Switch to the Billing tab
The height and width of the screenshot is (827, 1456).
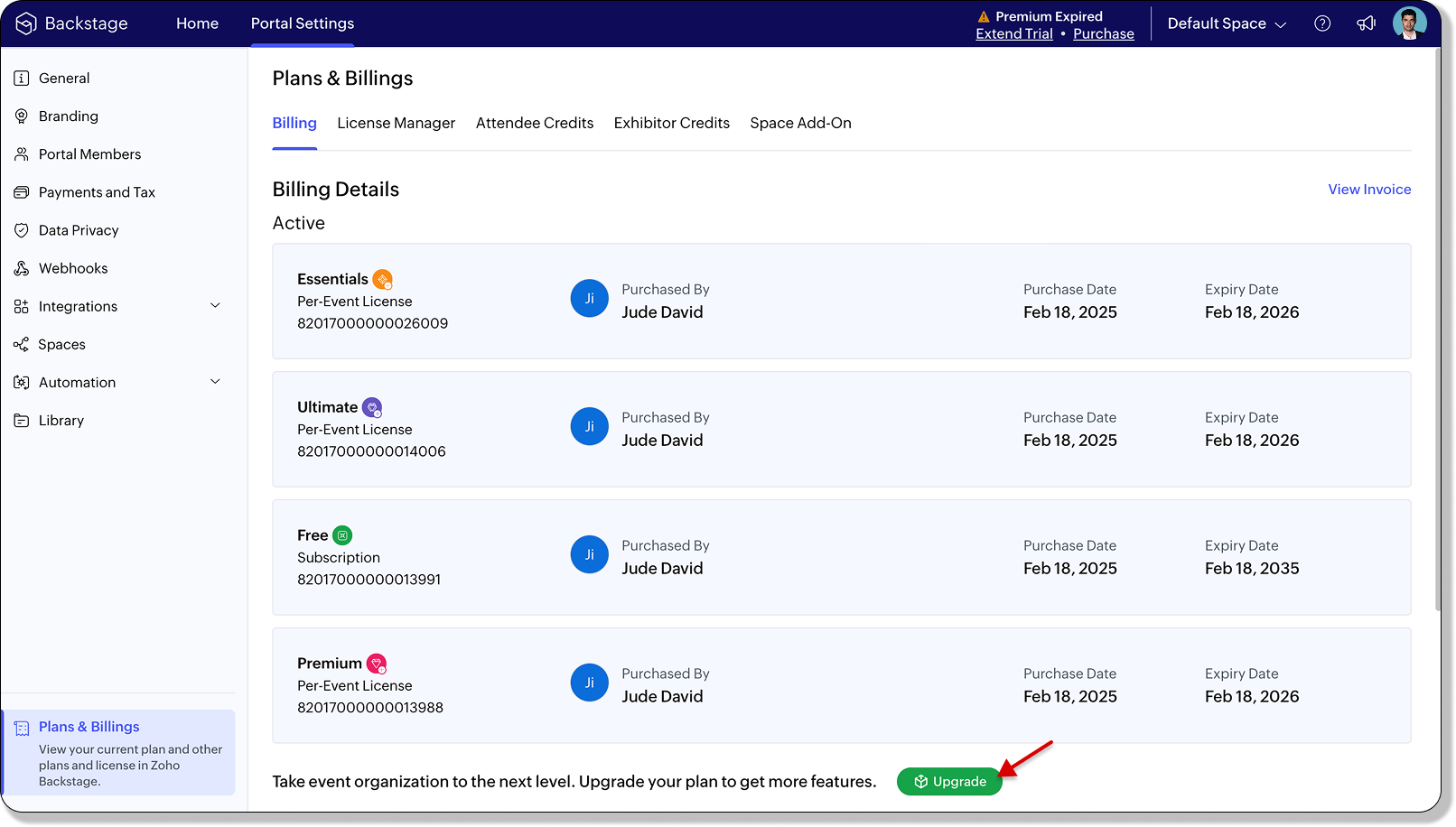[x=294, y=123]
